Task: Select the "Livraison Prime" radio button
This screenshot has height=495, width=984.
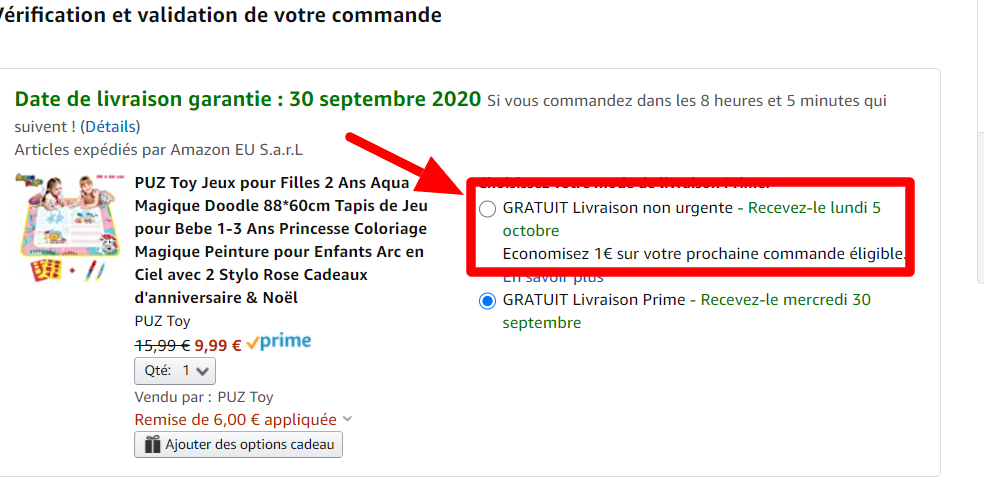Action: [x=487, y=301]
